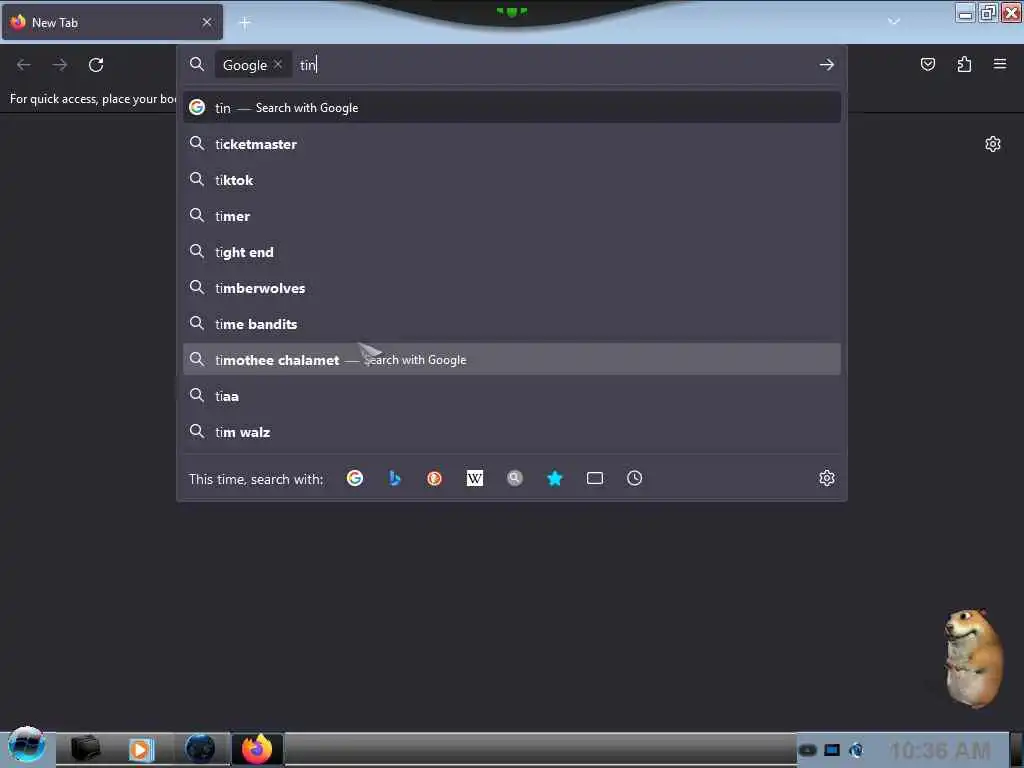Viewport: 1024px width, 768px height.
Task: Search history using the clock icon
Action: (635, 479)
